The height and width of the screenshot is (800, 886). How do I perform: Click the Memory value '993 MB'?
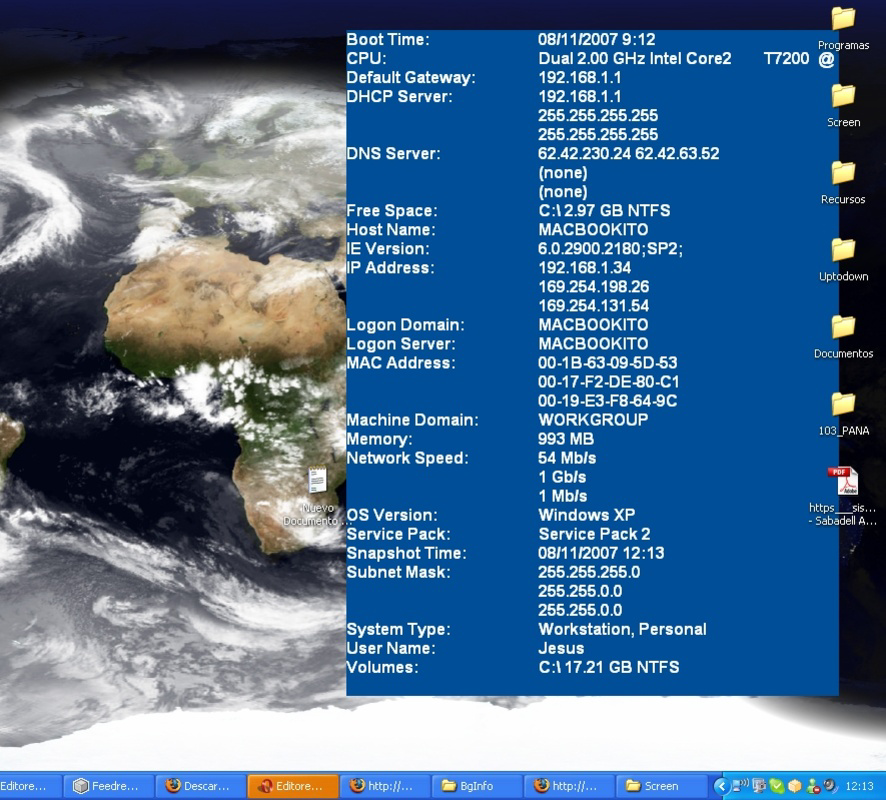pyautogui.click(x=566, y=439)
